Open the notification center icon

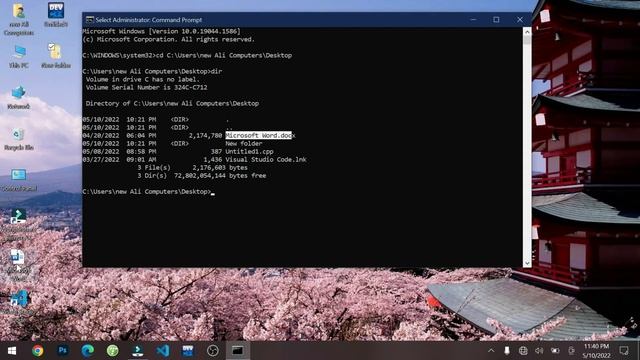click(624, 351)
